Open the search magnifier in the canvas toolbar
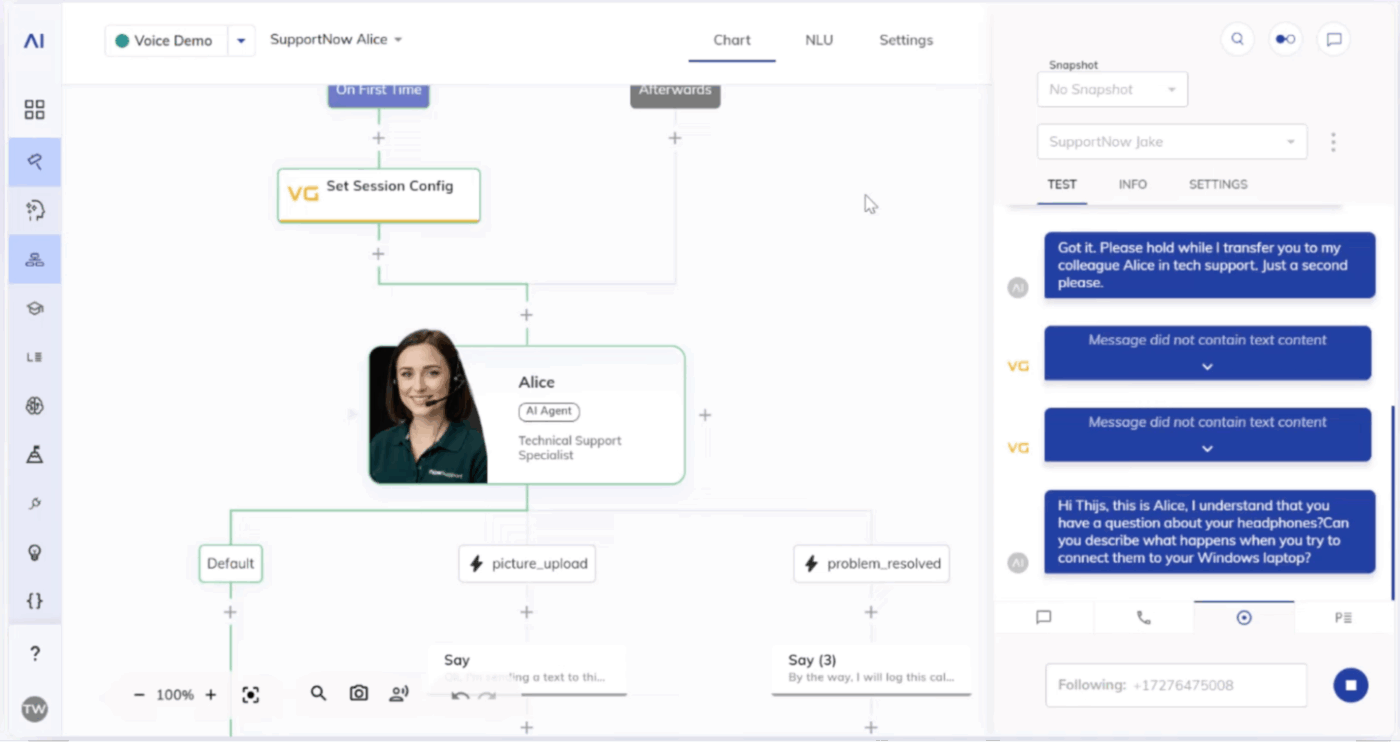 point(318,694)
